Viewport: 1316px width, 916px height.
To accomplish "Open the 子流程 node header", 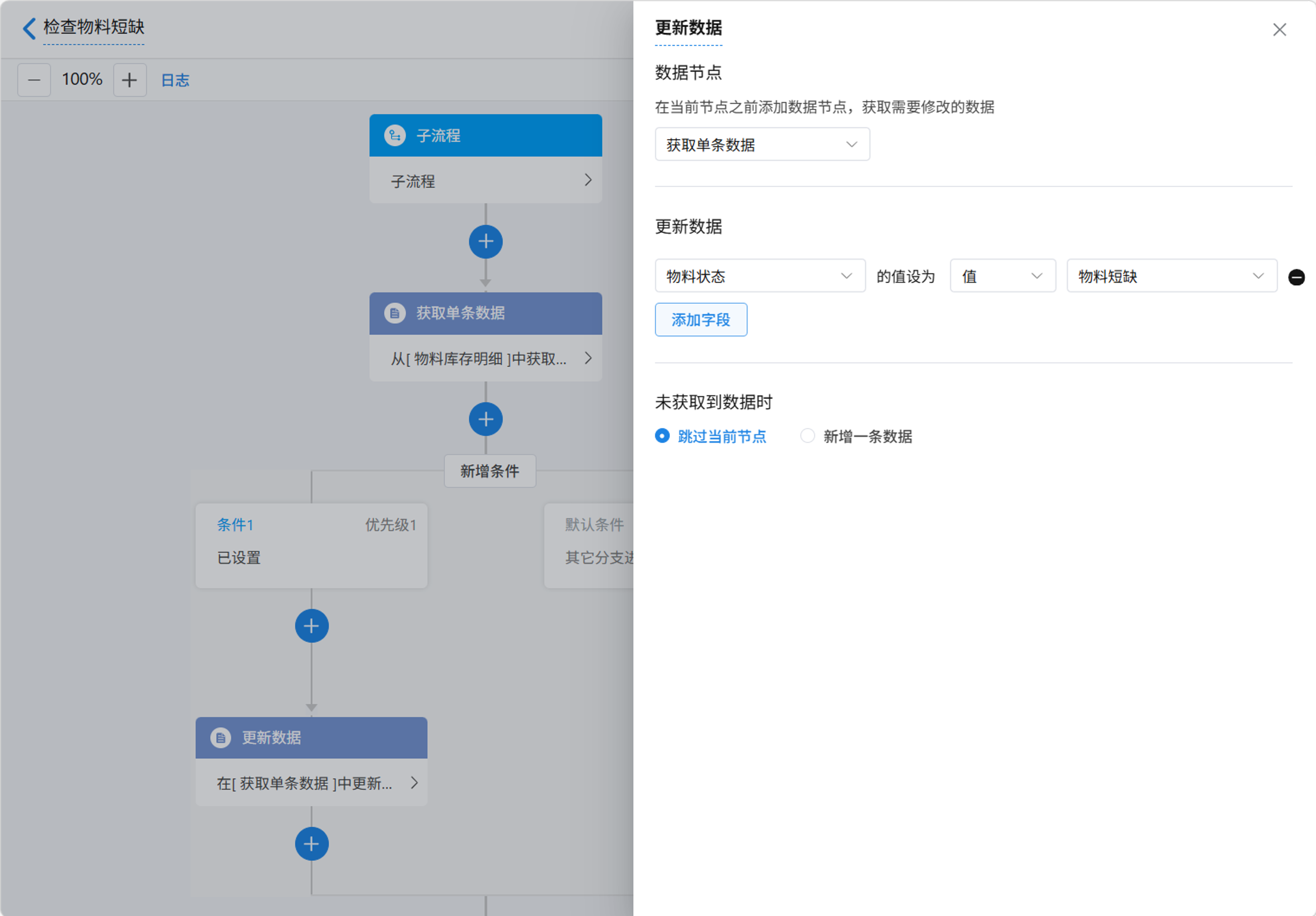I will [485, 136].
